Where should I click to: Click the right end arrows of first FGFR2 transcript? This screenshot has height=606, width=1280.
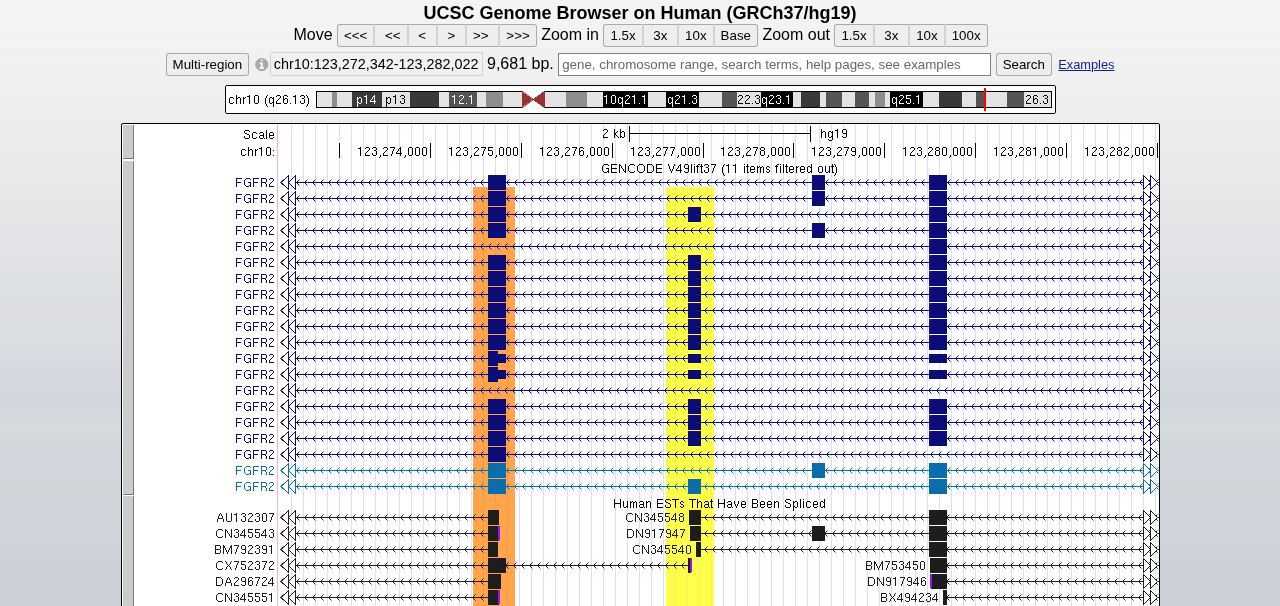click(1151, 183)
